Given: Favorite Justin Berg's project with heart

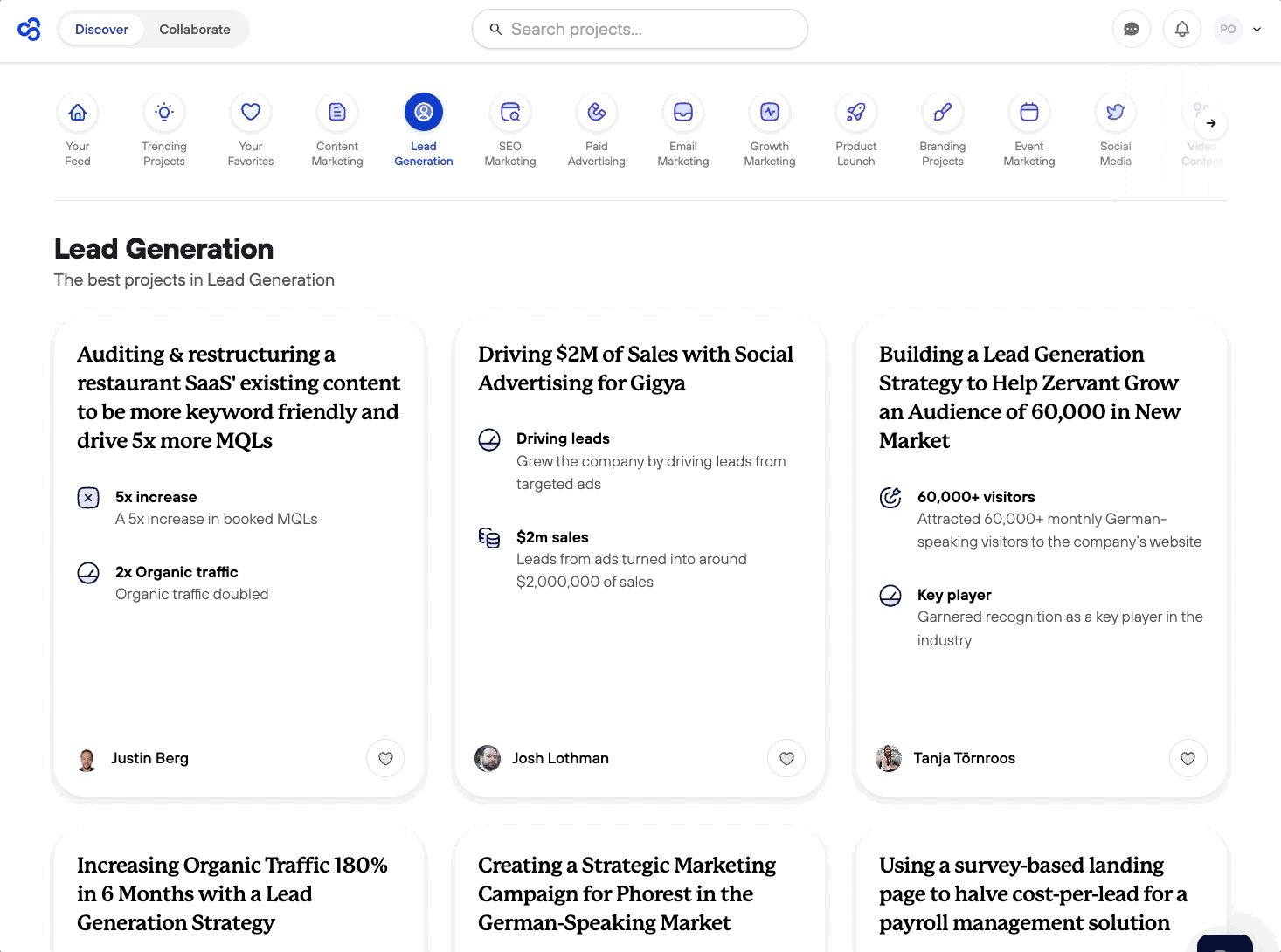Looking at the screenshot, I should click(x=385, y=758).
